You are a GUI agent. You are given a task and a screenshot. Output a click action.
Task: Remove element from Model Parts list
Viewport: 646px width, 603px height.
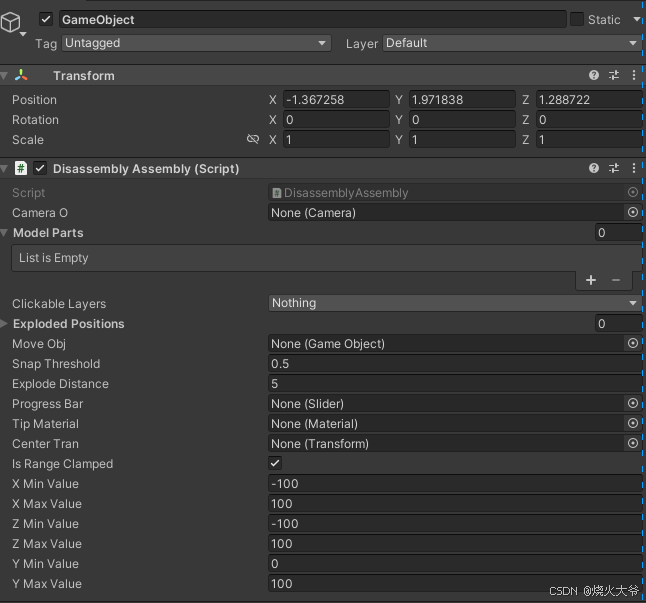pos(616,280)
